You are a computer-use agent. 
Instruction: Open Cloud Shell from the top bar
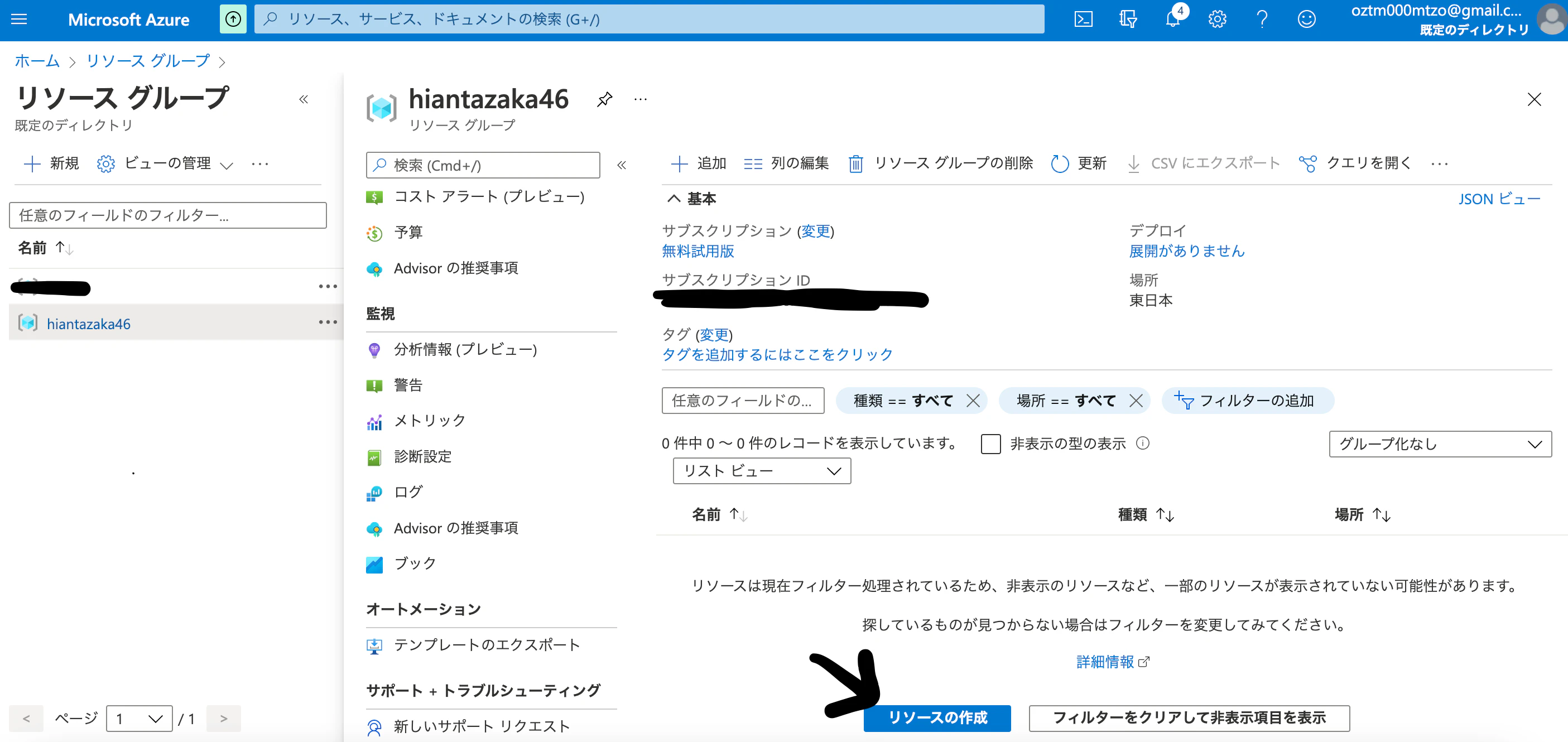(x=1083, y=19)
